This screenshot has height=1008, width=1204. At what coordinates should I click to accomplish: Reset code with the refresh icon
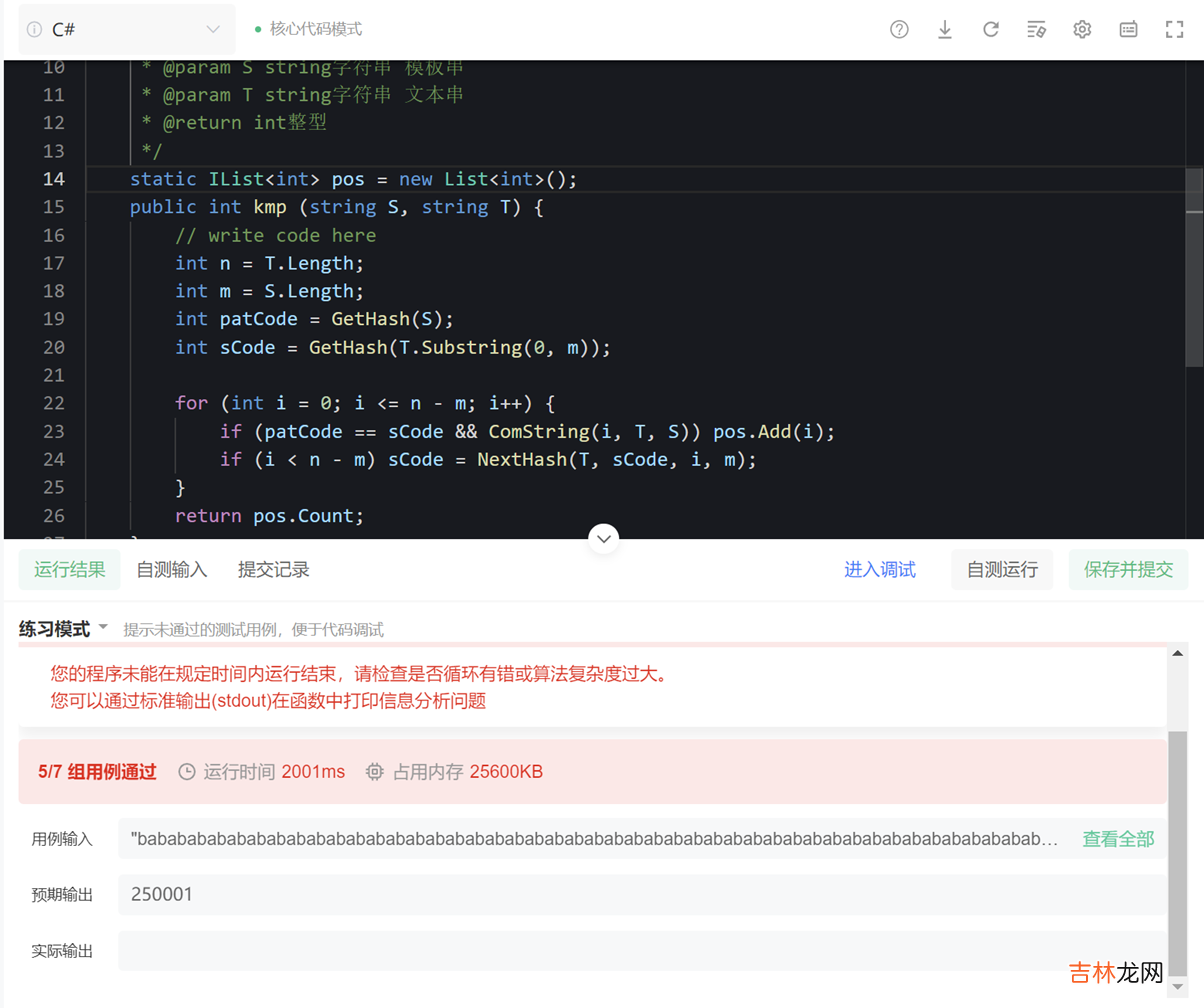pos(991,29)
